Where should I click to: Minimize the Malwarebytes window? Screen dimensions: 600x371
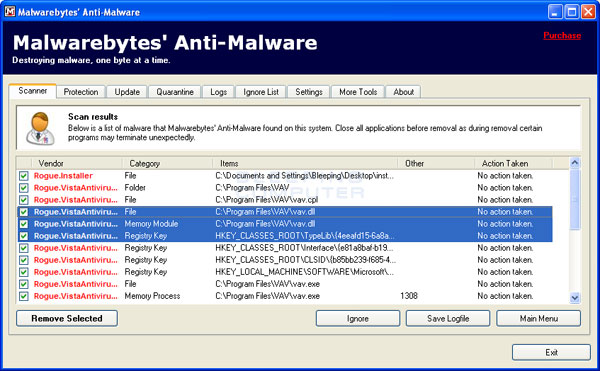click(x=555, y=12)
